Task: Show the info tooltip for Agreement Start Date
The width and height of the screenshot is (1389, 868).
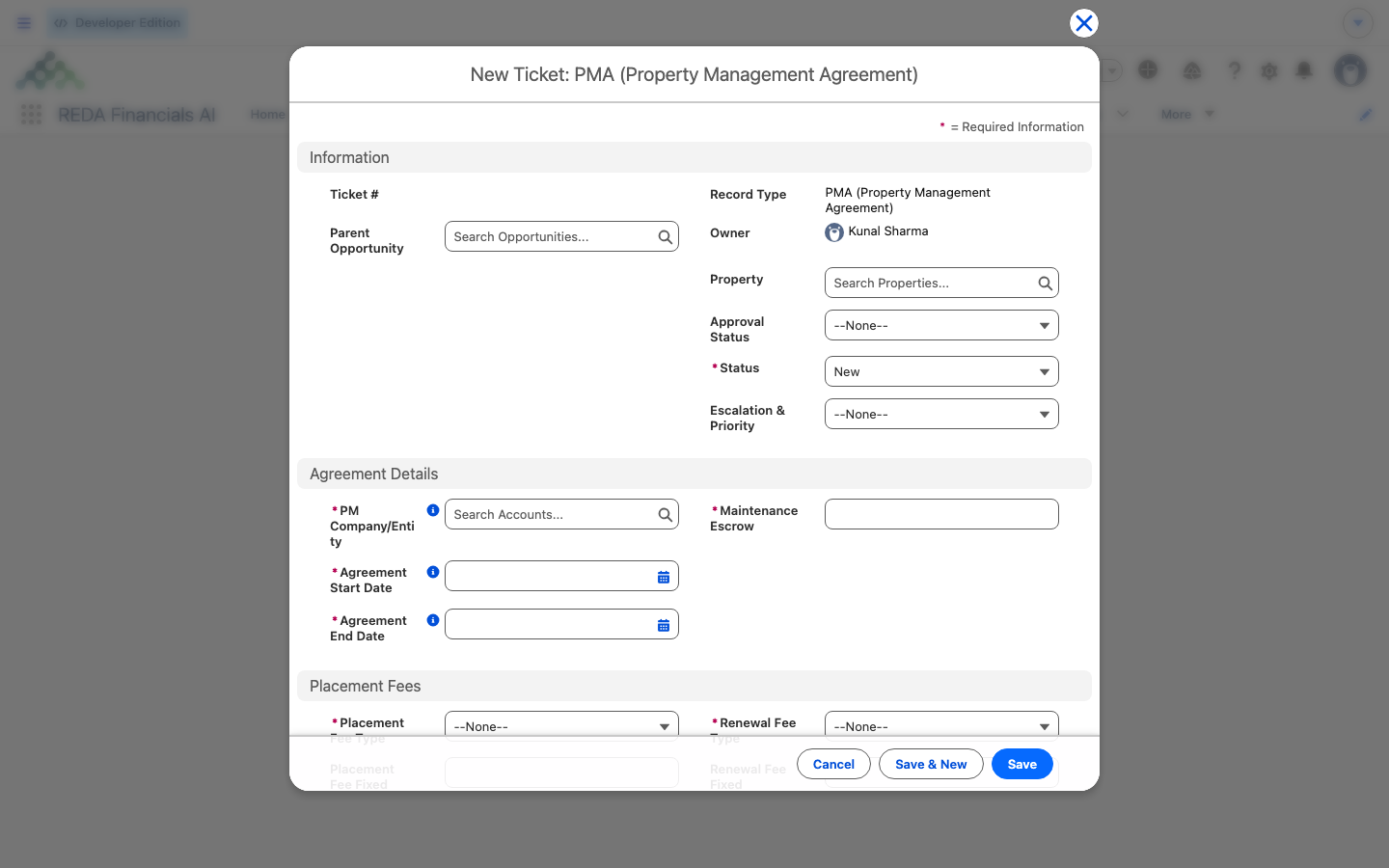Action: 433,572
